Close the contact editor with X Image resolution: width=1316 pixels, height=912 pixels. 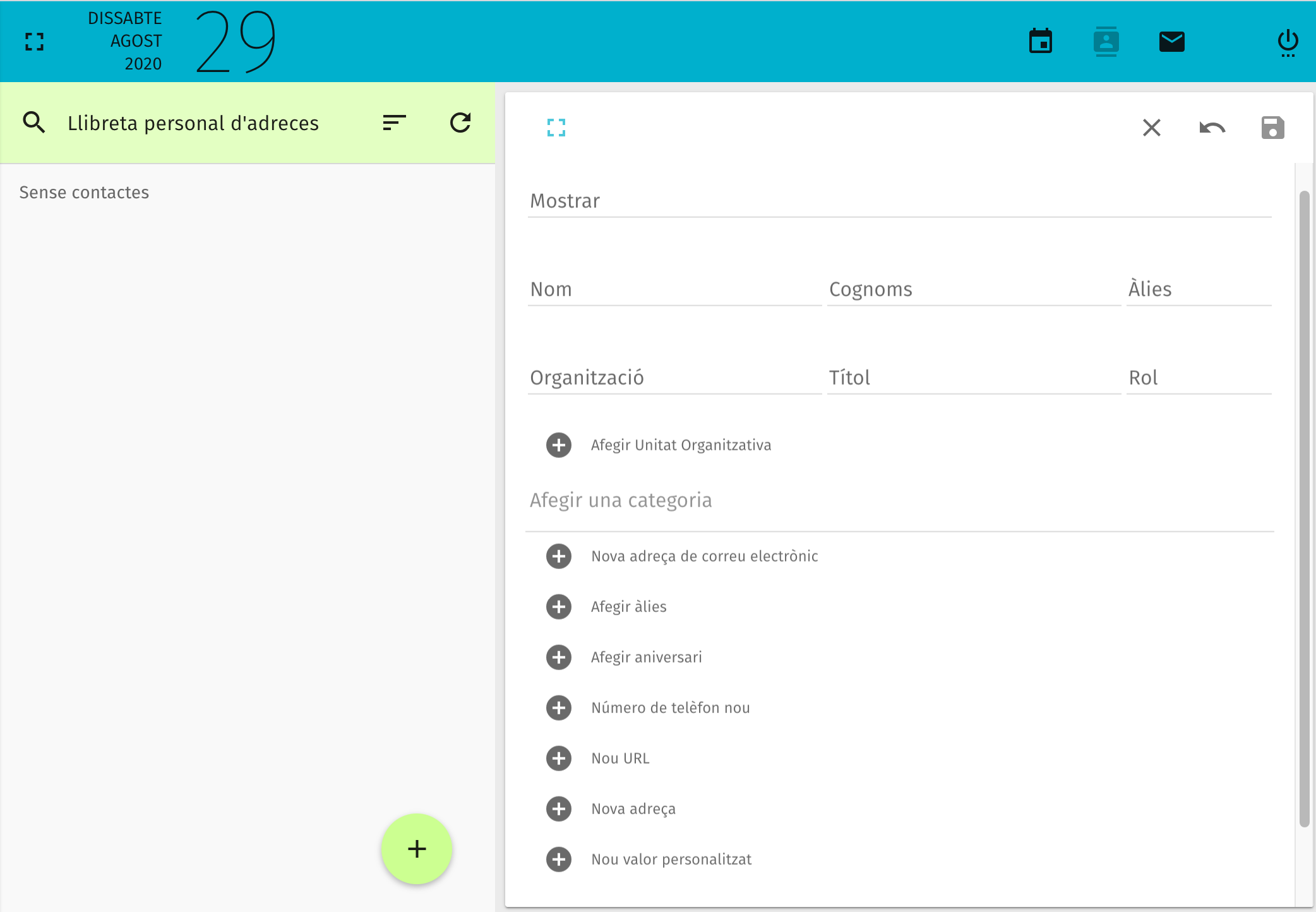(1152, 128)
